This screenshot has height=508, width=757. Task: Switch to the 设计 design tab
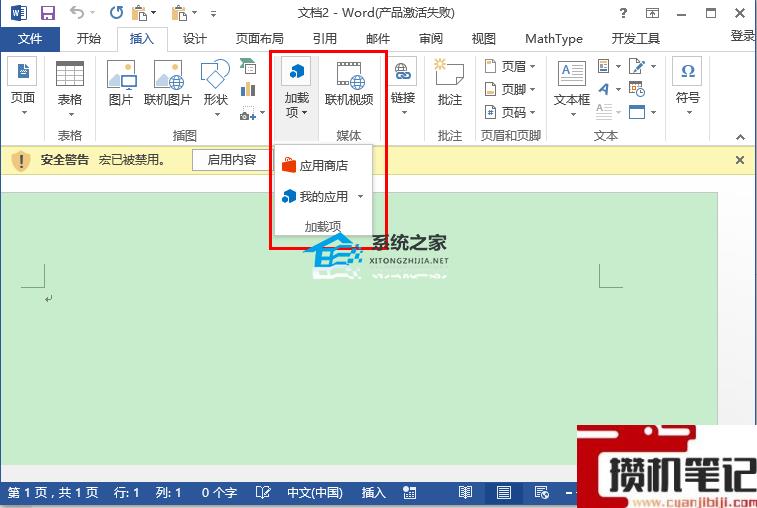(x=195, y=39)
